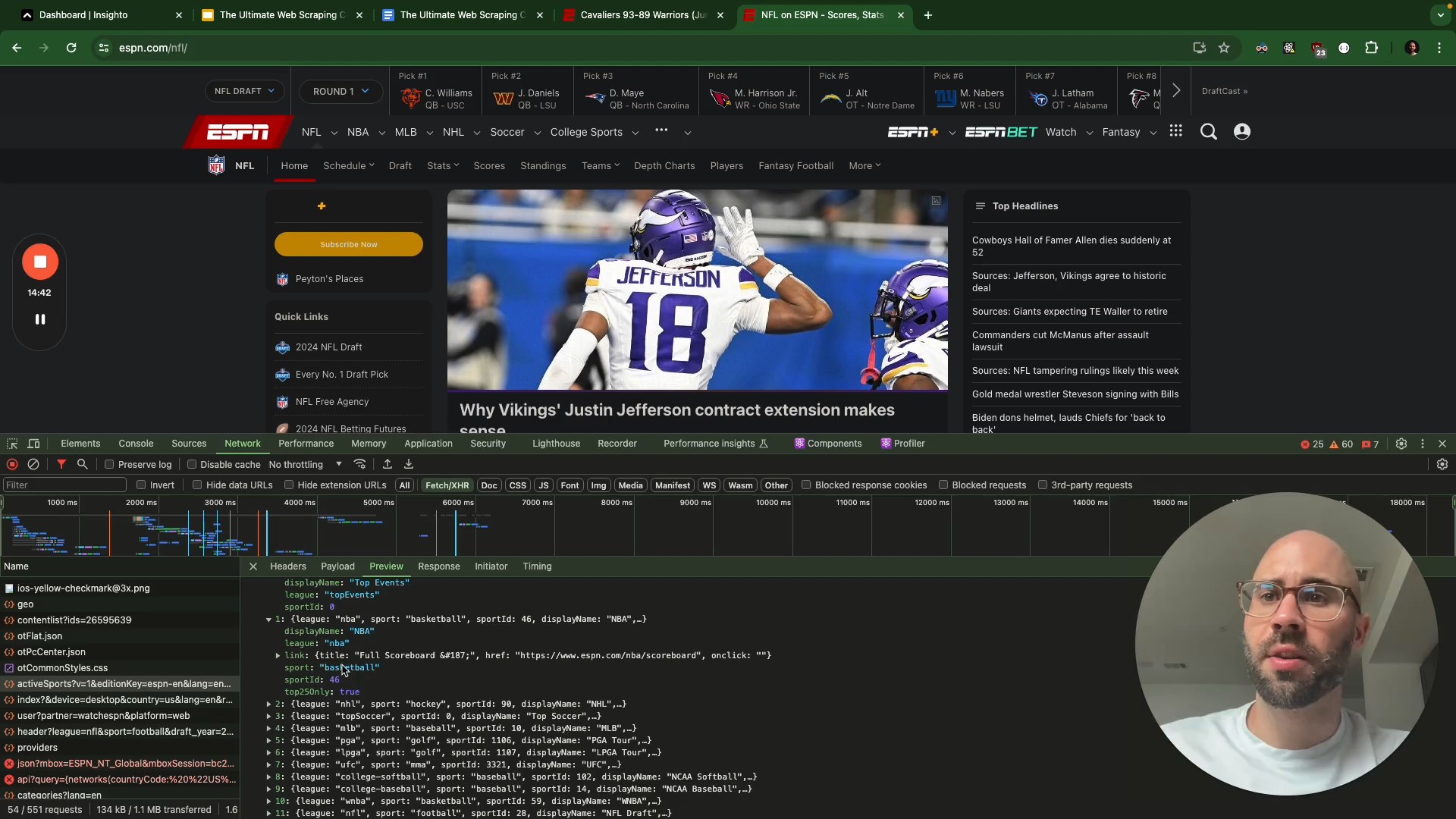Switch to the Elements tab
The width and height of the screenshot is (1456, 819).
[x=80, y=444]
